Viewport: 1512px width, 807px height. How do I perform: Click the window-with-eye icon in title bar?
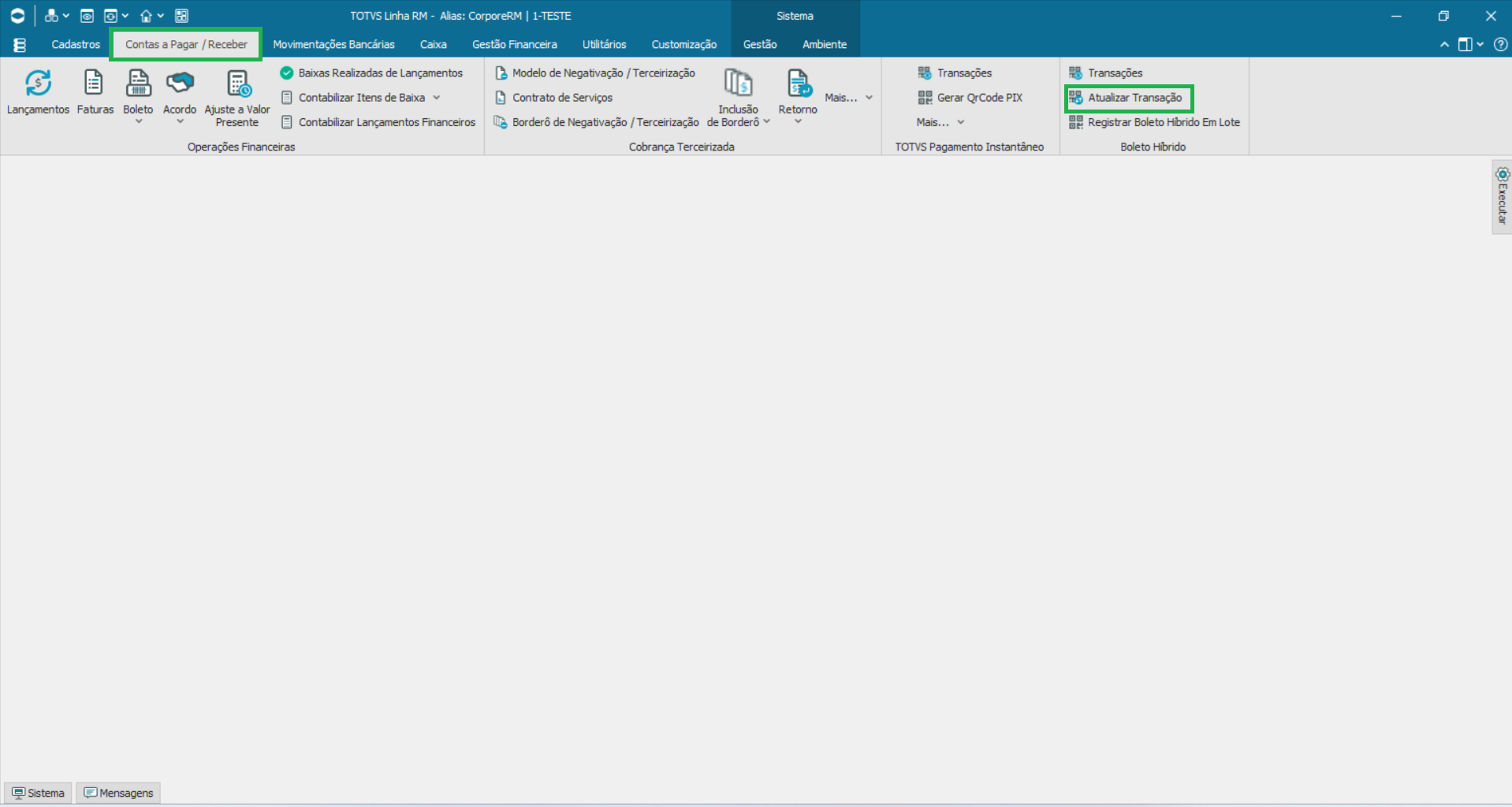point(87,16)
